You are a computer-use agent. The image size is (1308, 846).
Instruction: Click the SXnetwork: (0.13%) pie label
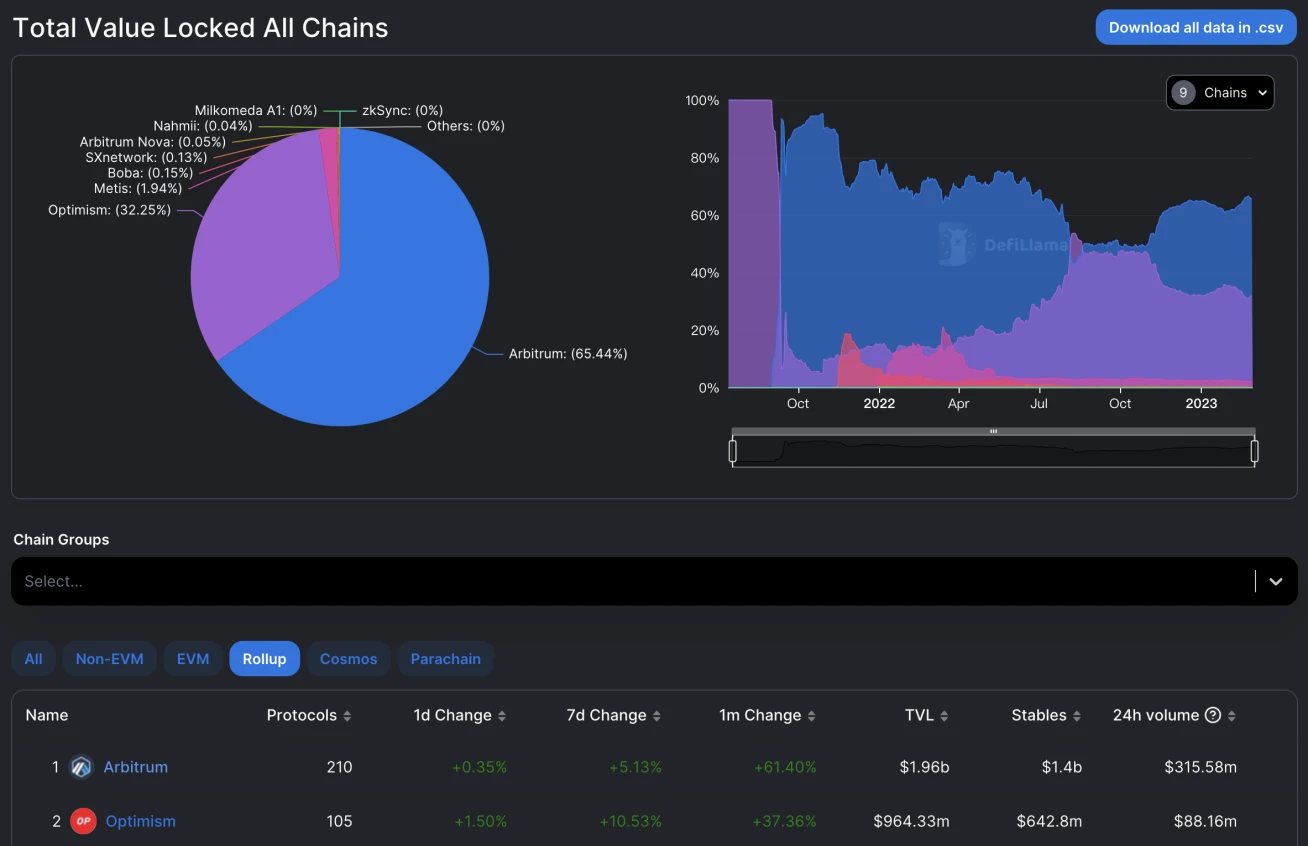146,157
